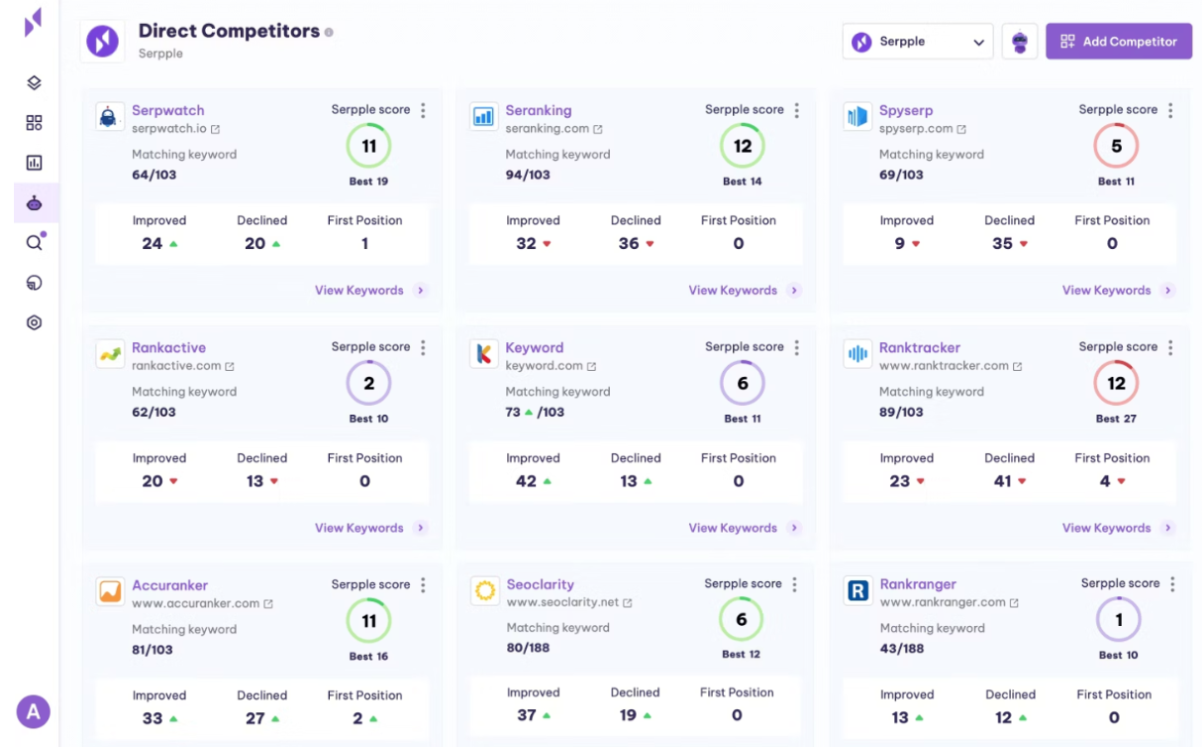The height and width of the screenshot is (750, 1202).
Task: Open external link icon beside spyserp.com
Action: click(x=962, y=129)
